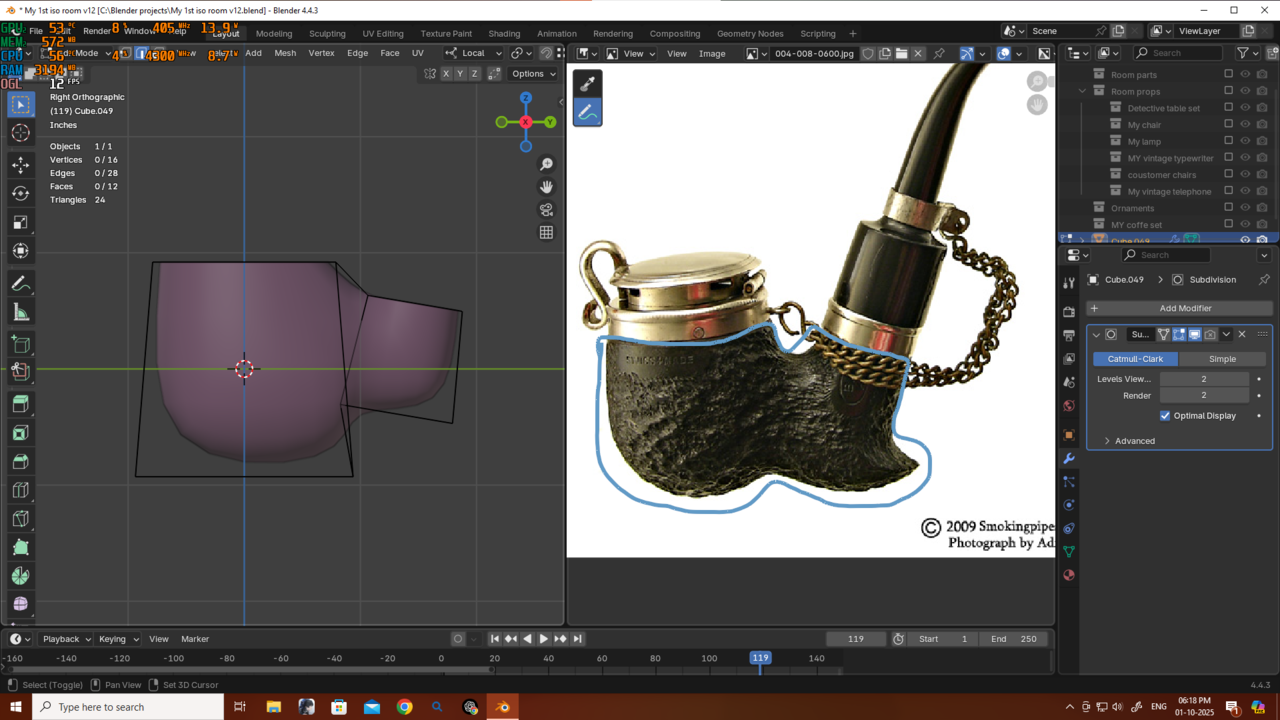Open the Local transform orientation dropdown
The image size is (1280, 720).
click(474, 53)
